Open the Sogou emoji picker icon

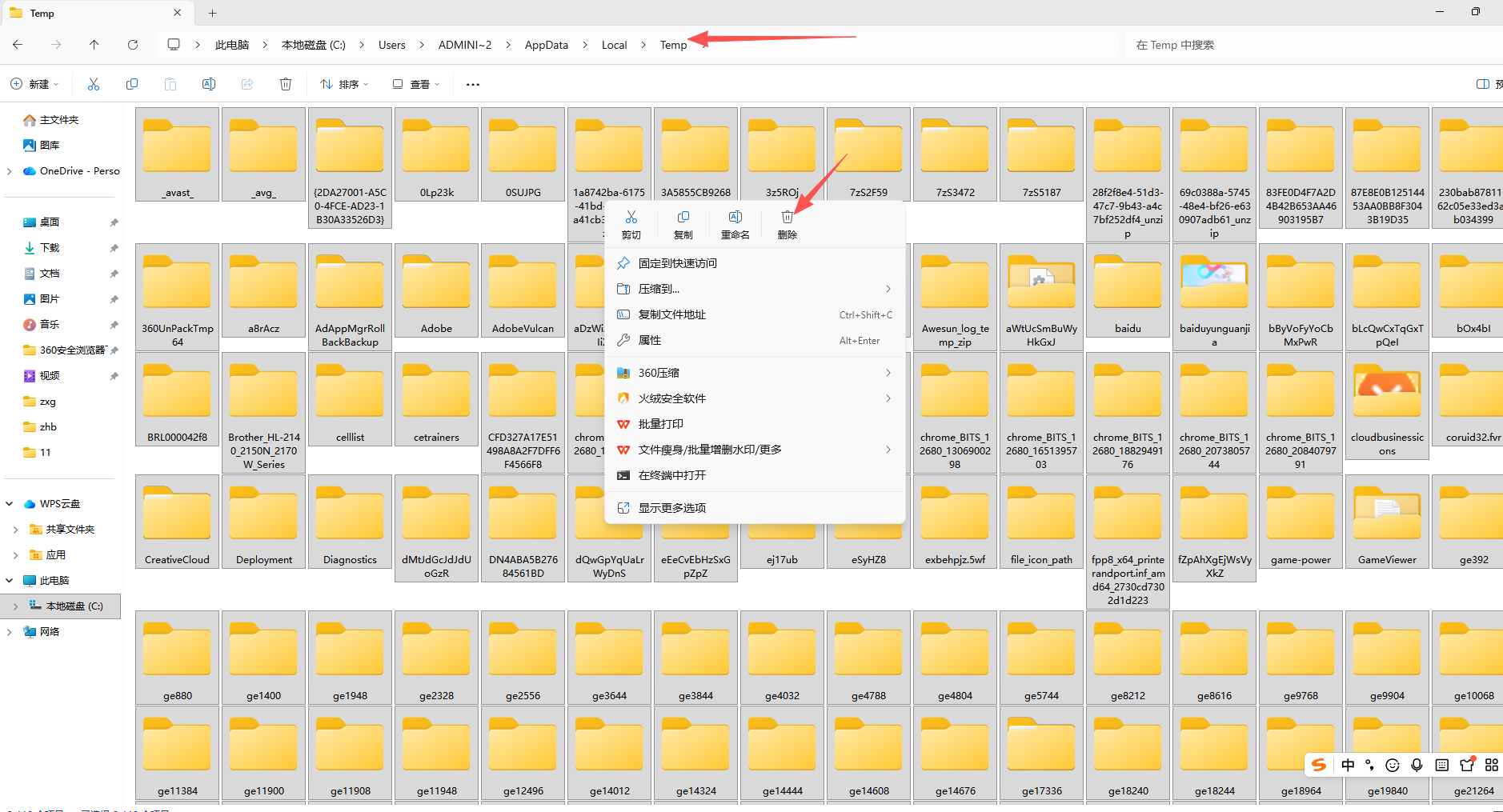[x=1393, y=765]
